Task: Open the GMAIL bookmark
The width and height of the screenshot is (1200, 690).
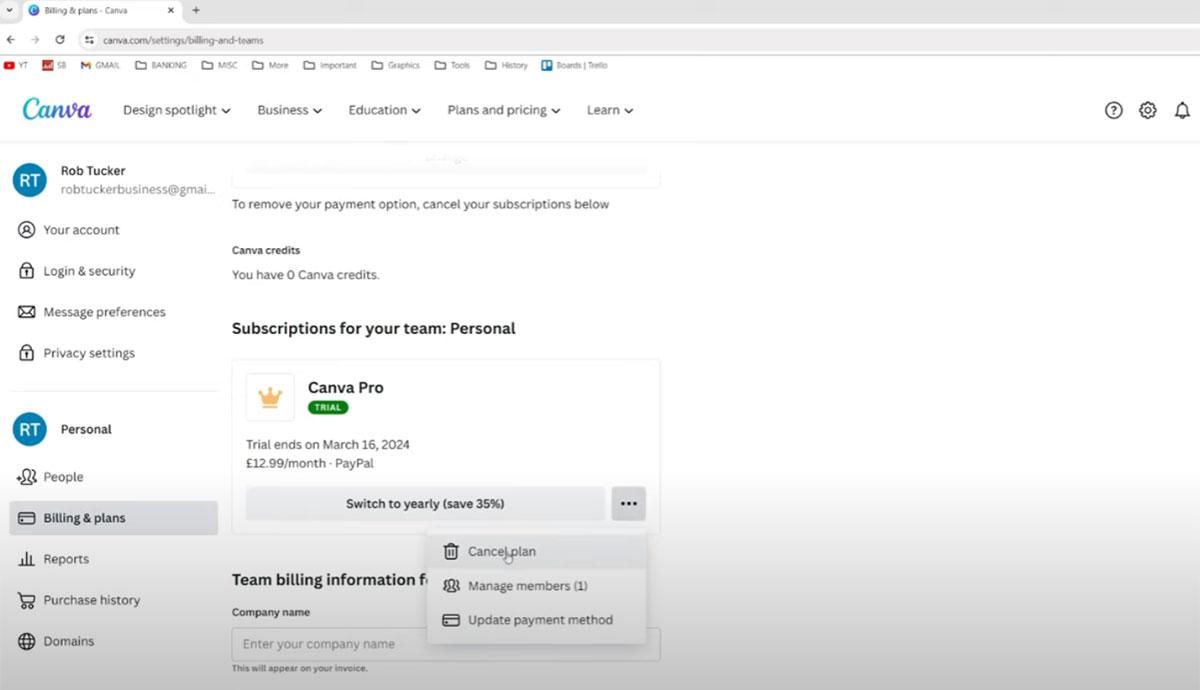Action: tap(98, 65)
